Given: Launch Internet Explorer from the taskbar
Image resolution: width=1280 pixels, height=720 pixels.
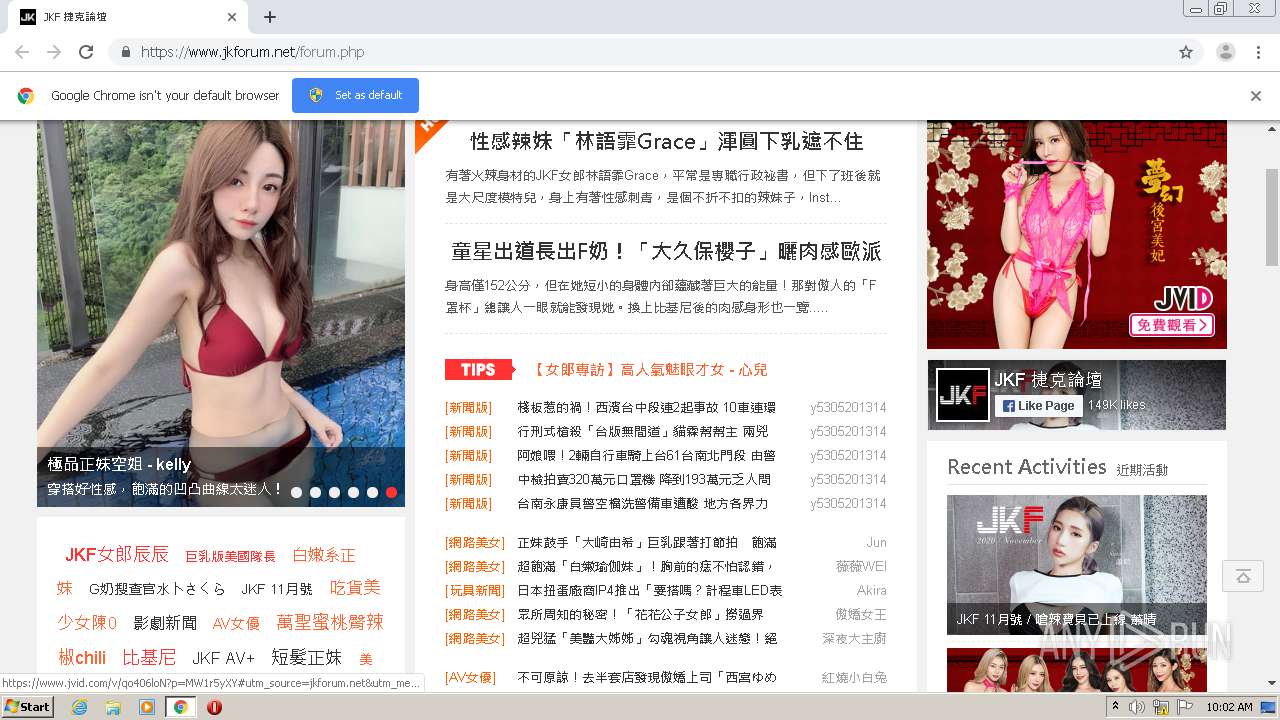Looking at the screenshot, I should [x=79, y=707].
